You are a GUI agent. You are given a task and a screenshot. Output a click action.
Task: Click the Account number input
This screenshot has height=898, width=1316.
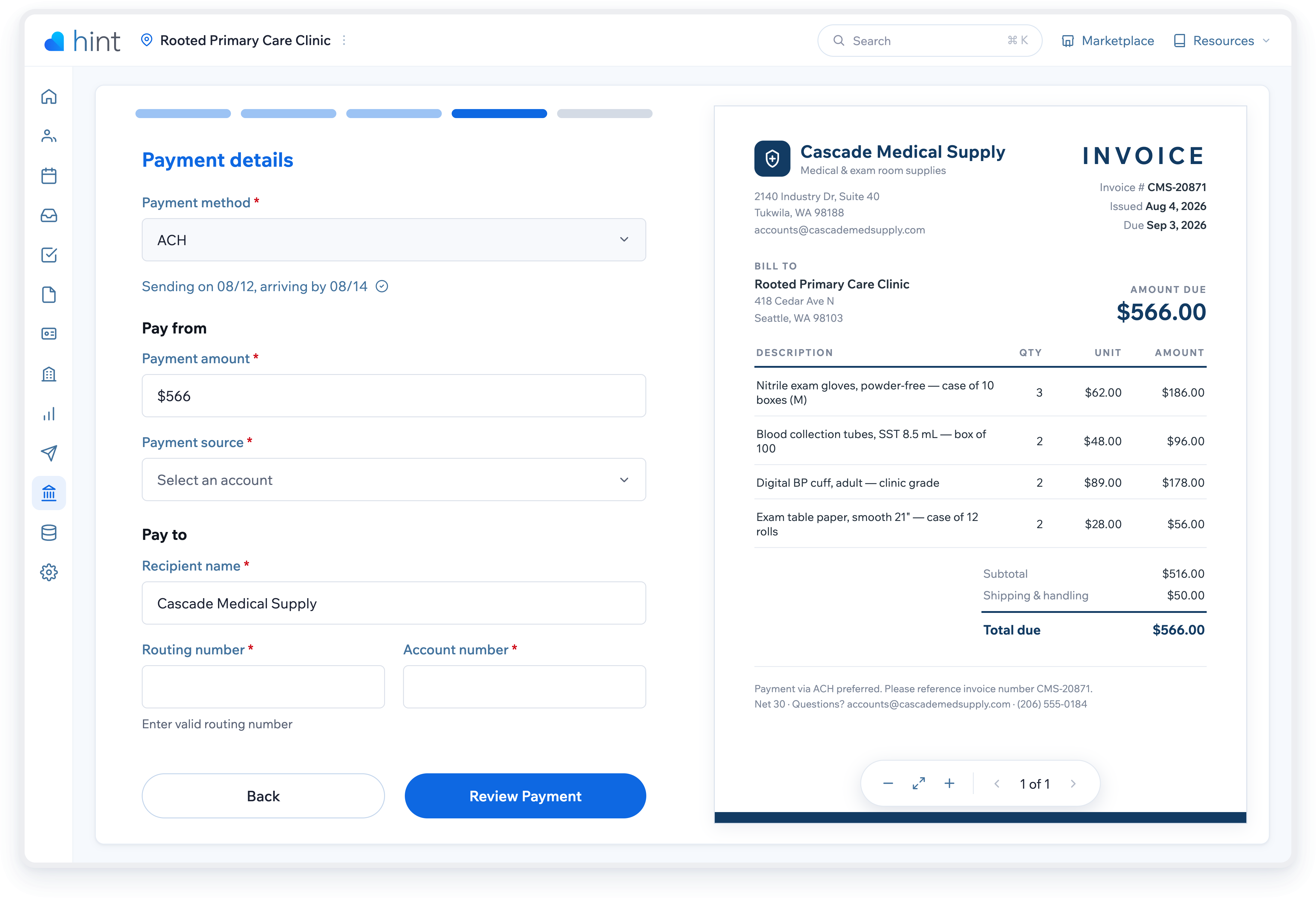tap(524, 687)
